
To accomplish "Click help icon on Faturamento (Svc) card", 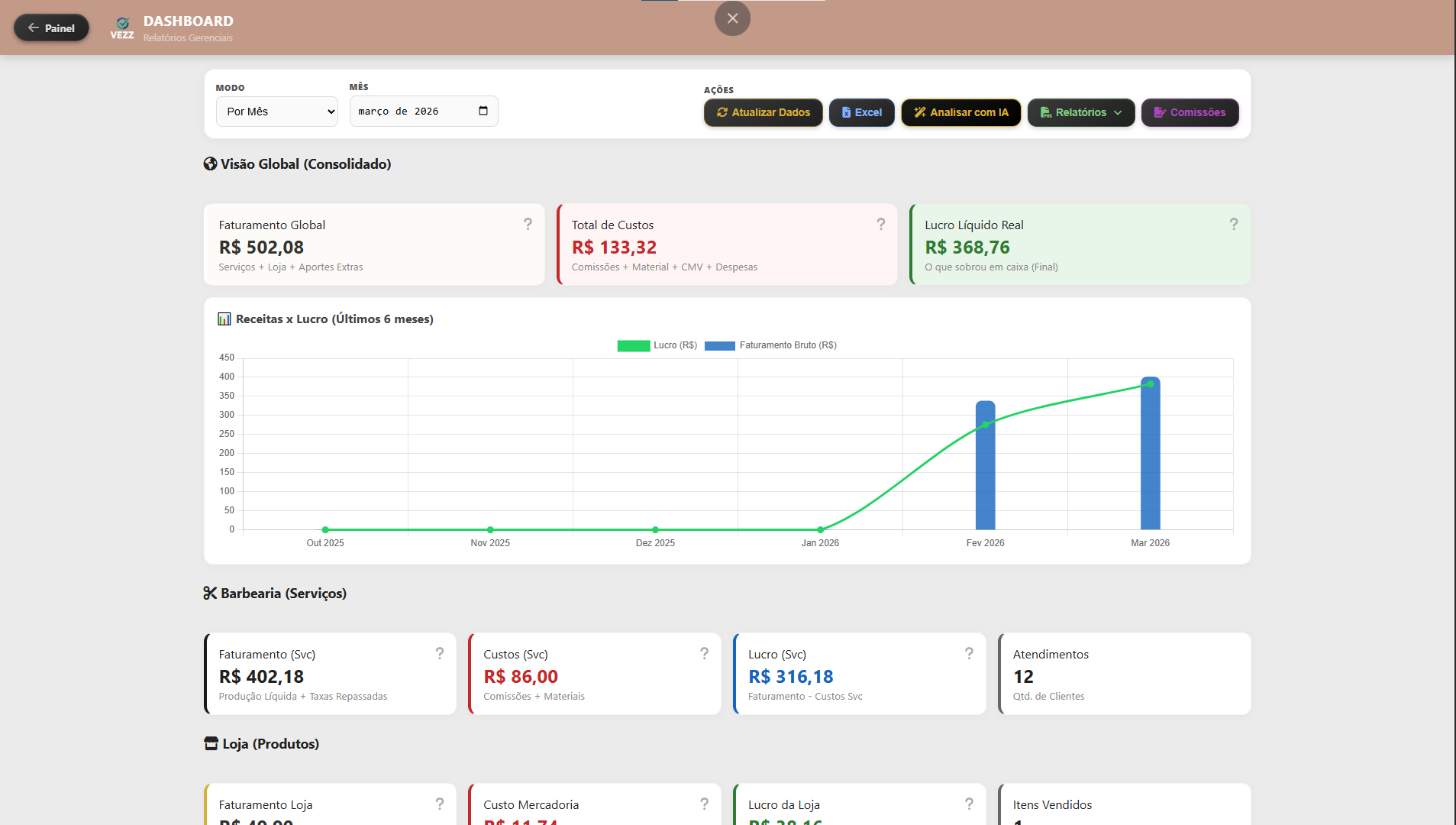I will 440,653.
